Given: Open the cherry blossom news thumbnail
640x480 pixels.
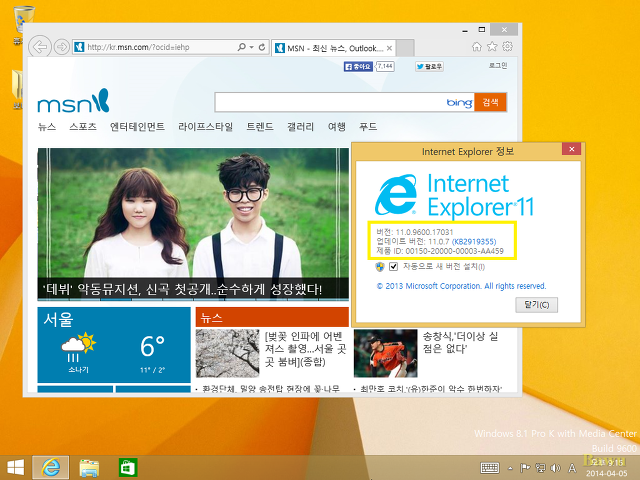Looking at the screenshot, I should point(227,353).
